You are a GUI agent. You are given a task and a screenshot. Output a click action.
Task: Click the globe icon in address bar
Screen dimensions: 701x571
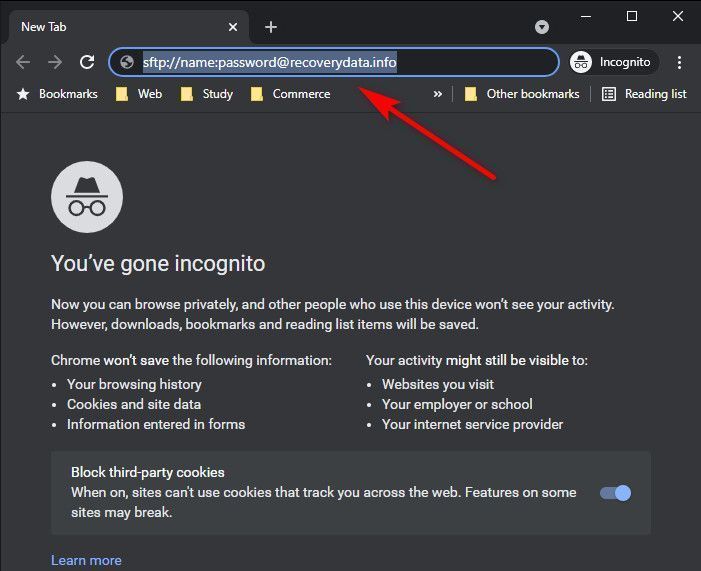(127, 62)
